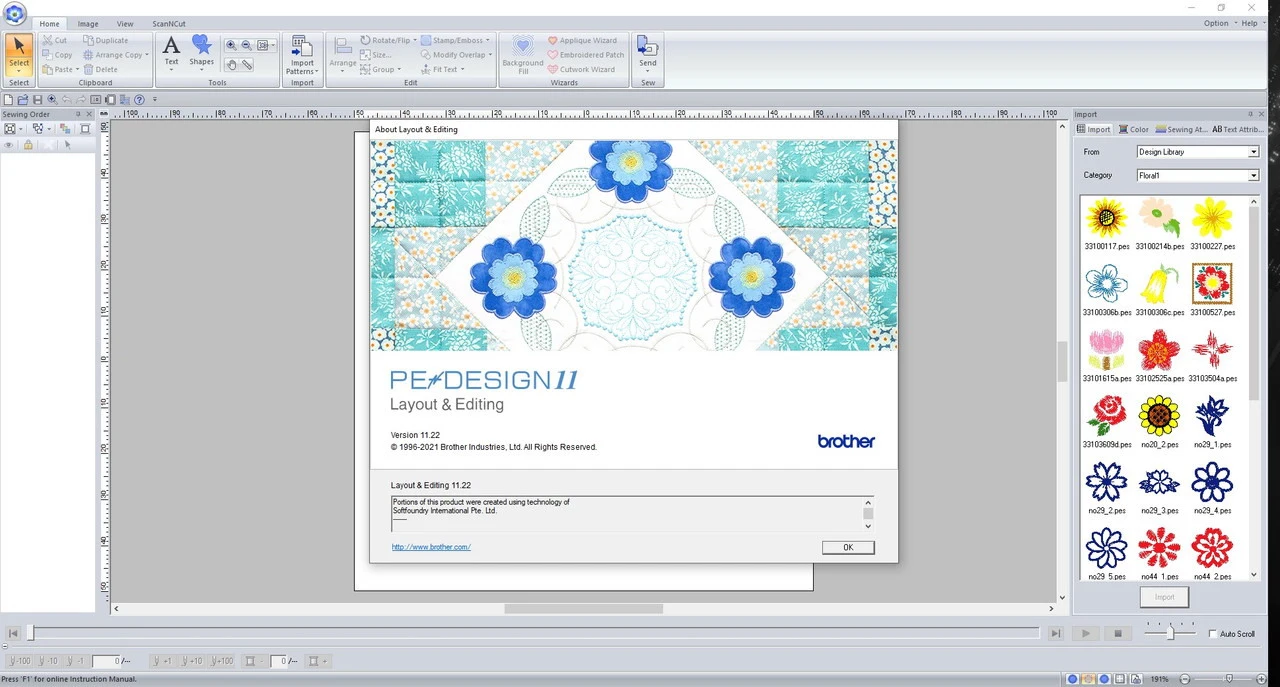Select the 33100117.pes sunflower thumbnail
Viewport: 1280px width, 687px height.
click(x=1107, y=223)
